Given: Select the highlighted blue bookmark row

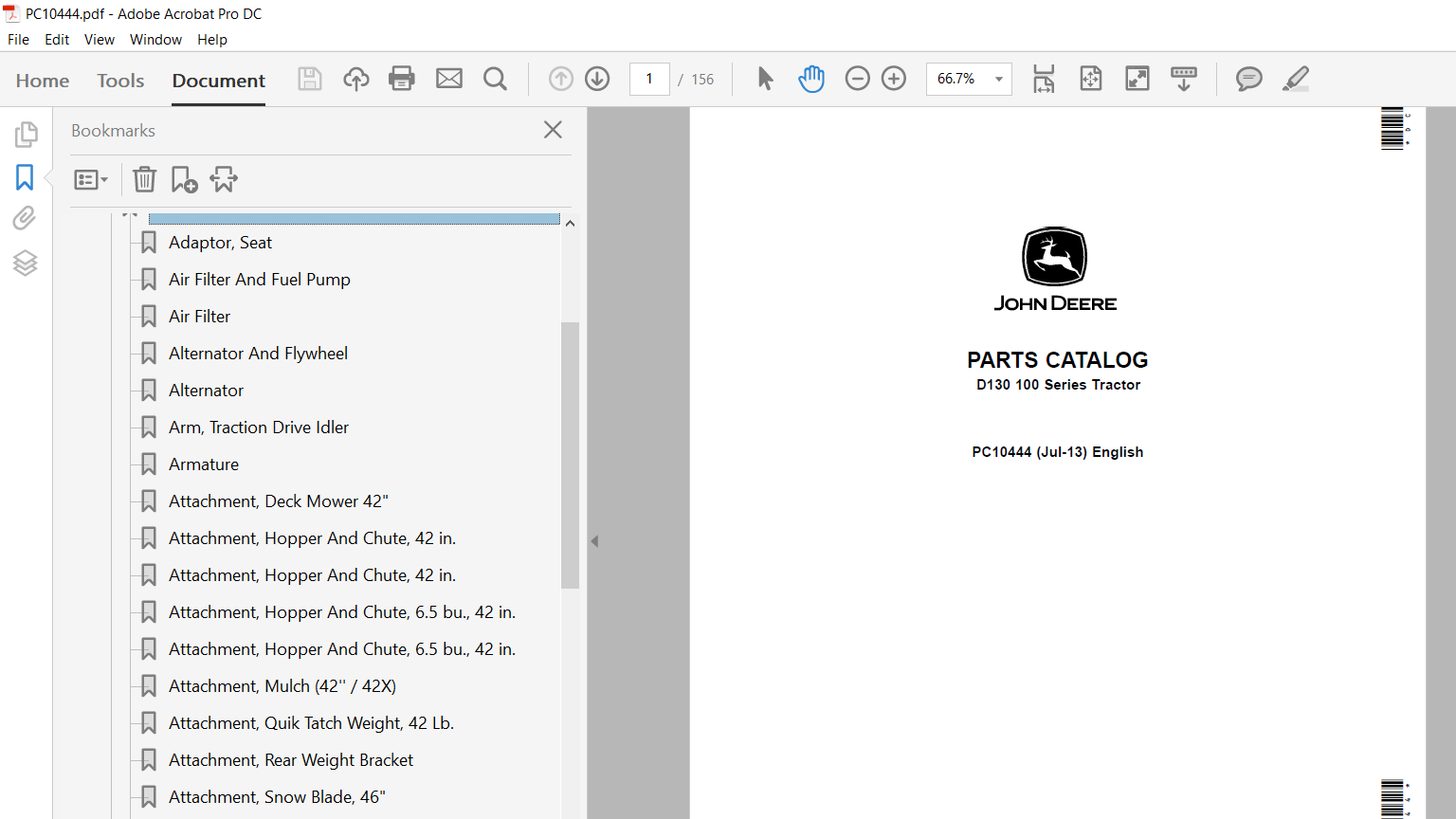Looking at the screenshot, I should click(x=355, y=219).
